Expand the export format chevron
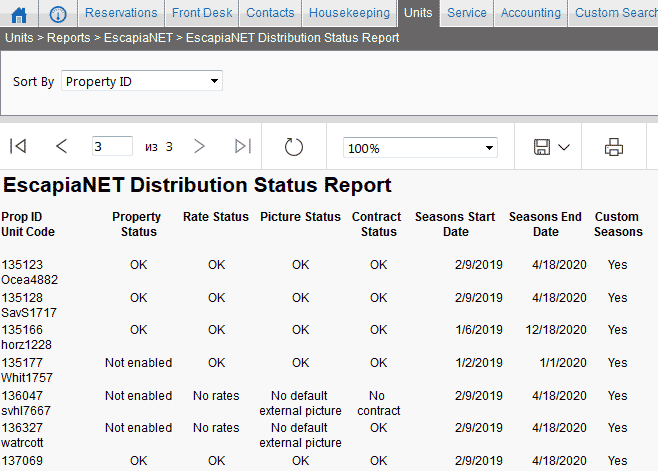 coord(564,147)
